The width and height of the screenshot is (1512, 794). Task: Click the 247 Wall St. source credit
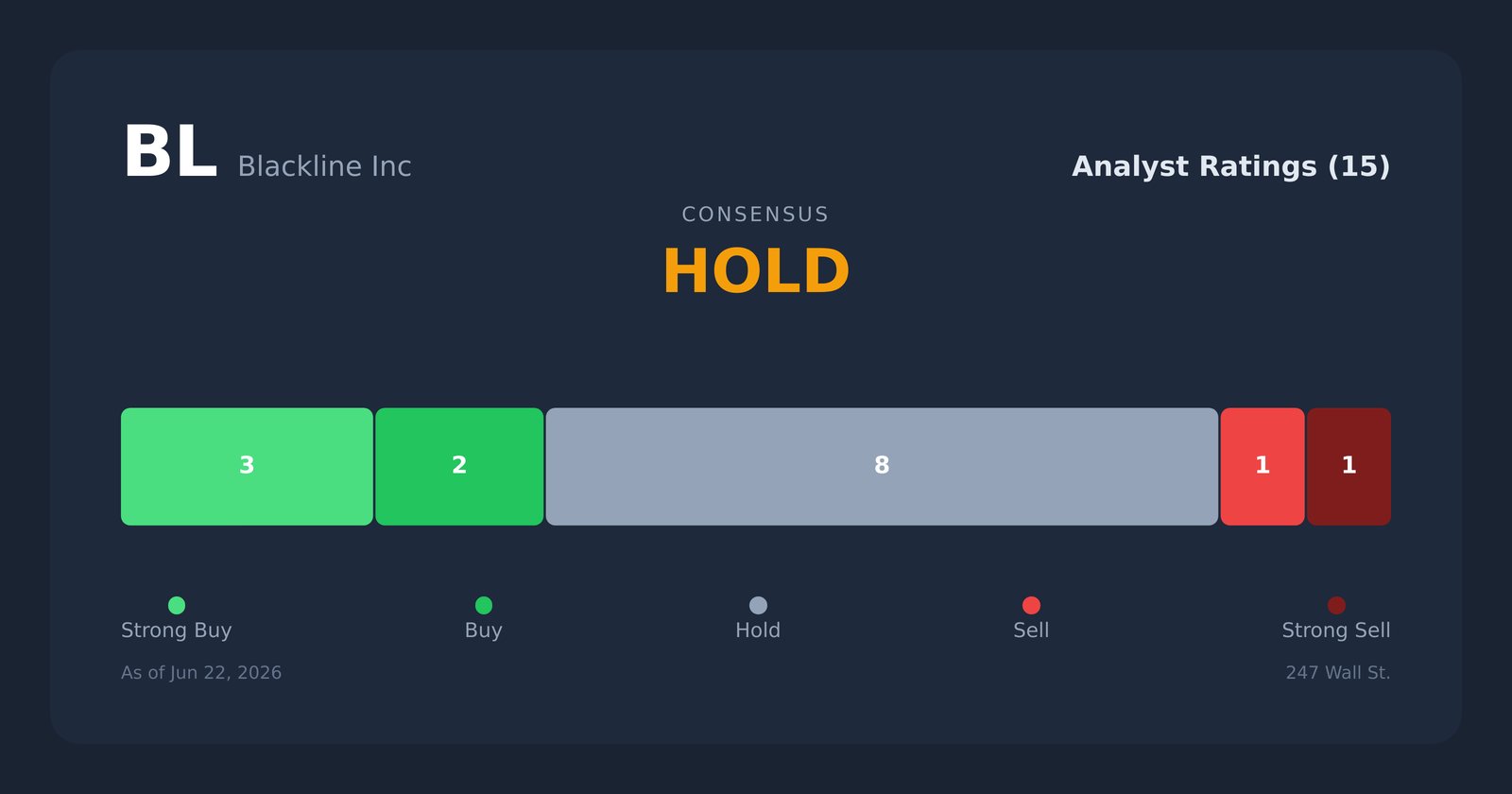click(x=1338, y=673)
